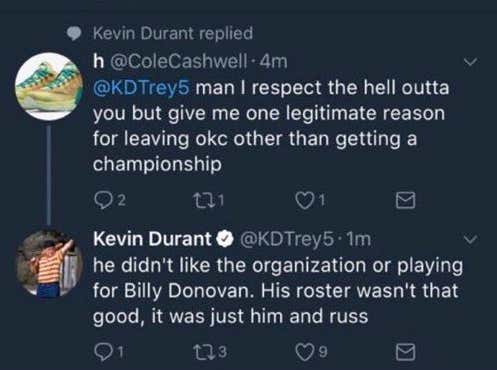Retweet ColeCashwell's tweet
Viewport: 497px width, 370px height.
(x=202, y=200)
